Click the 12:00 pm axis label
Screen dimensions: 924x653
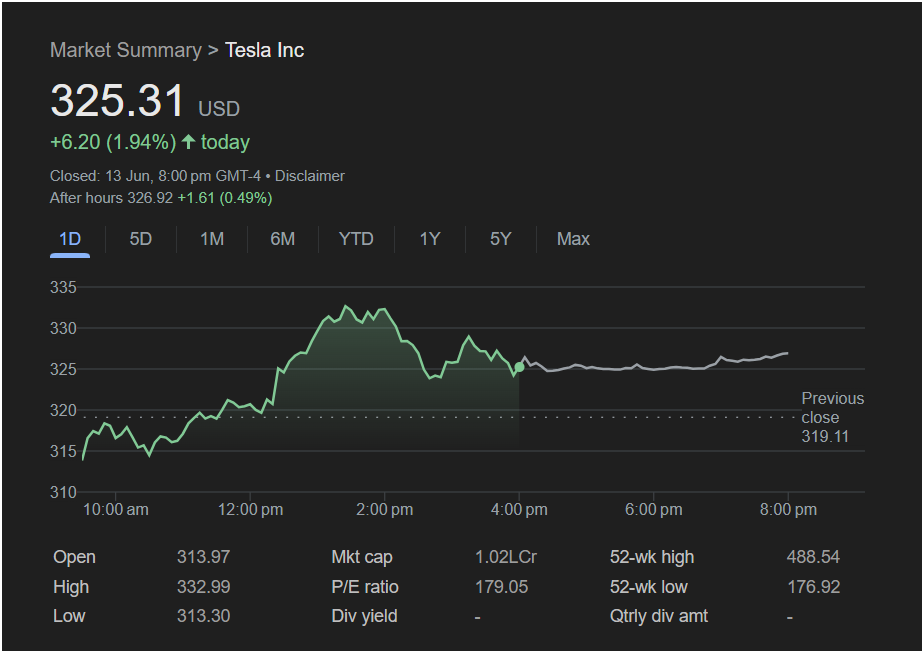tap(250, 510)
